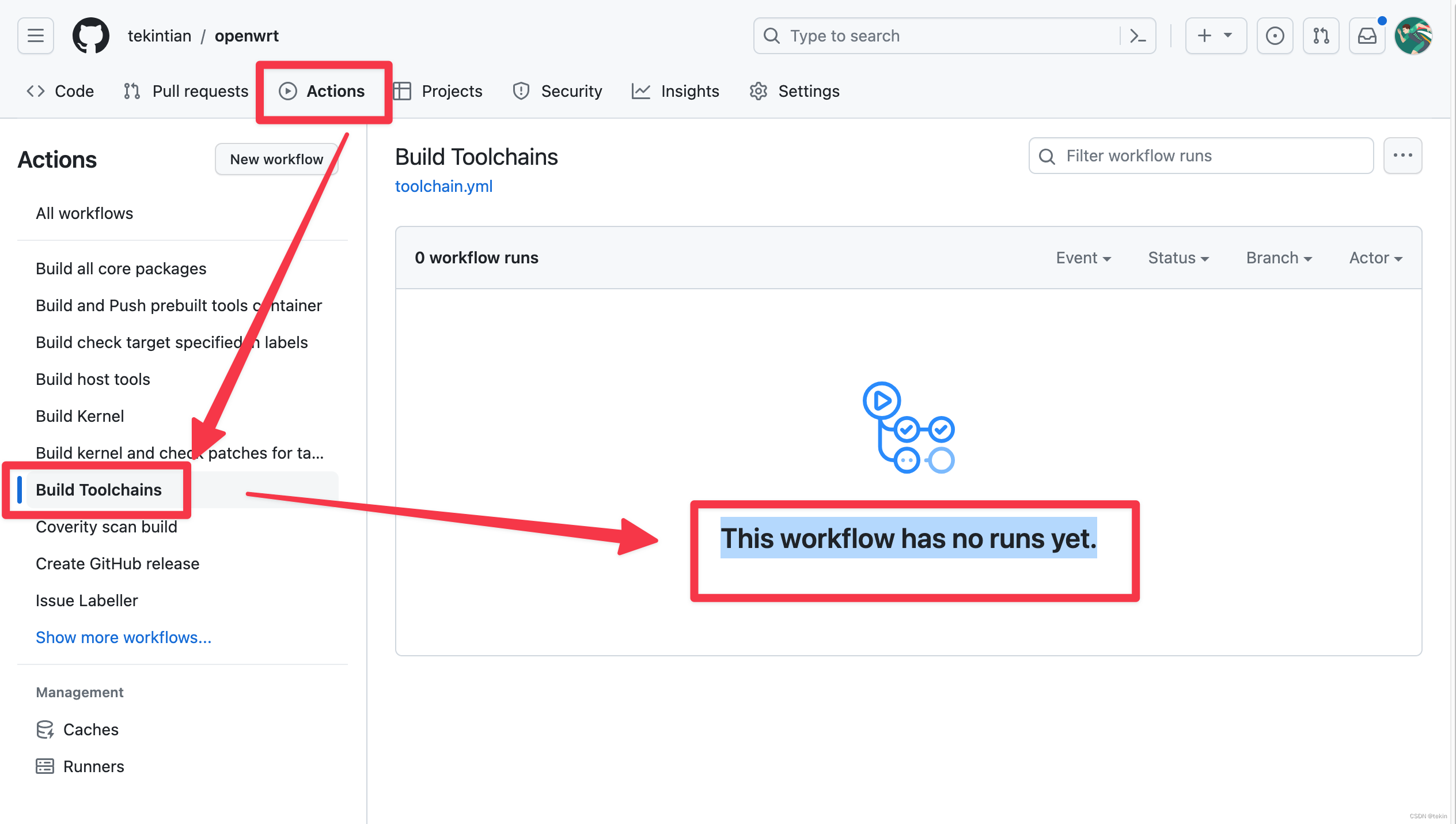The image size is (1456, 824).
Task: Select Create GitHub release workflow
Action: click(183, 564)
